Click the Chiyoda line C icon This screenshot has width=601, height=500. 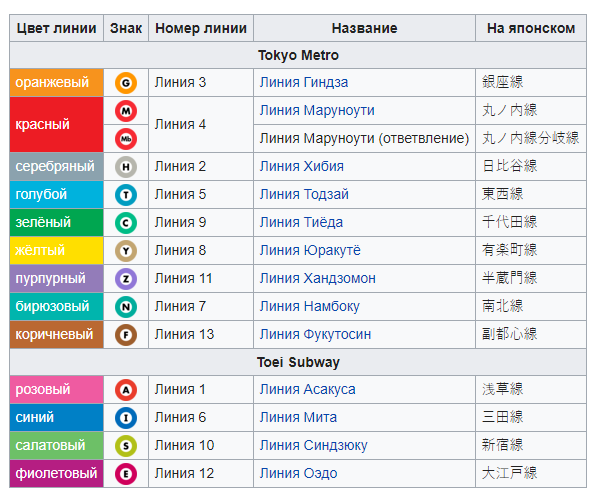[x=126, y=223]
